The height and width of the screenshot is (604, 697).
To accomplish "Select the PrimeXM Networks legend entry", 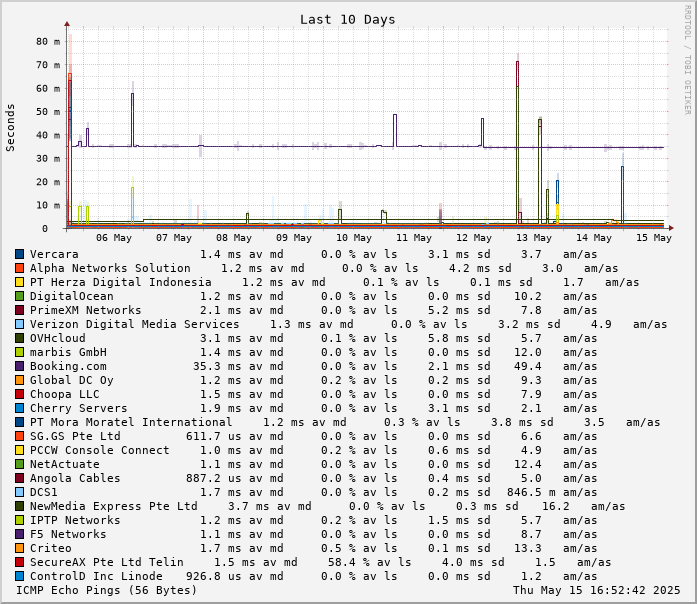I will coord(85,310).
